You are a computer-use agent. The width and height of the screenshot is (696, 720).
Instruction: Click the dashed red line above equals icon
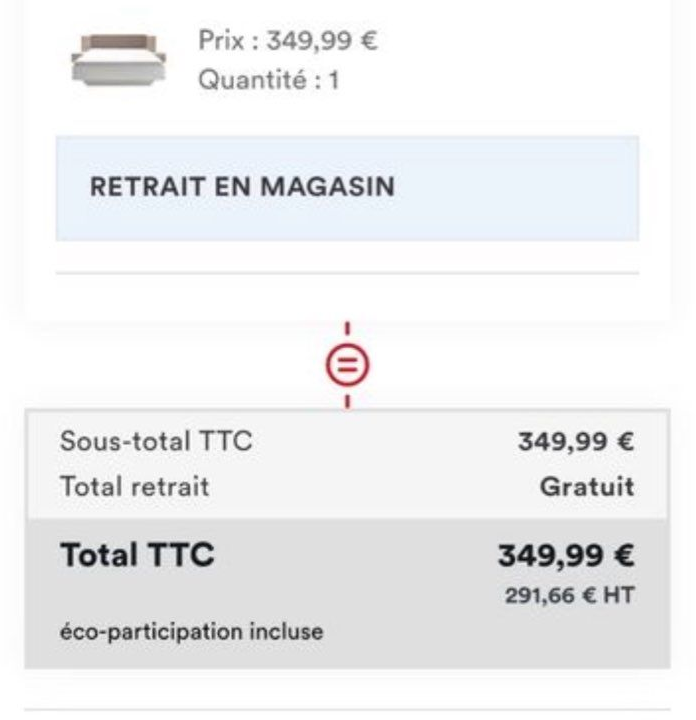[x=347, y=331]
